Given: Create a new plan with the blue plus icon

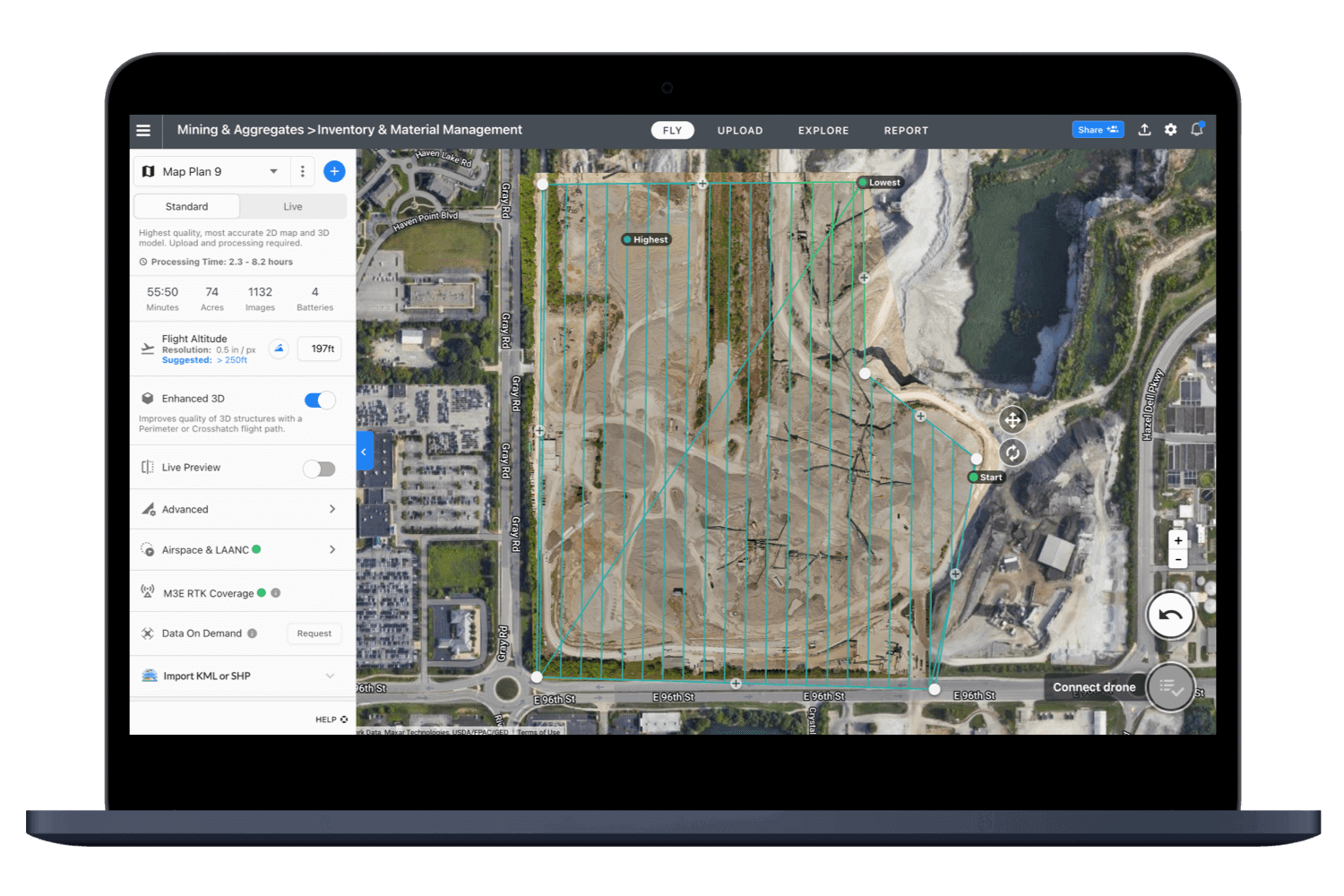Looking at the screenshot, I should tap(334, 171).
